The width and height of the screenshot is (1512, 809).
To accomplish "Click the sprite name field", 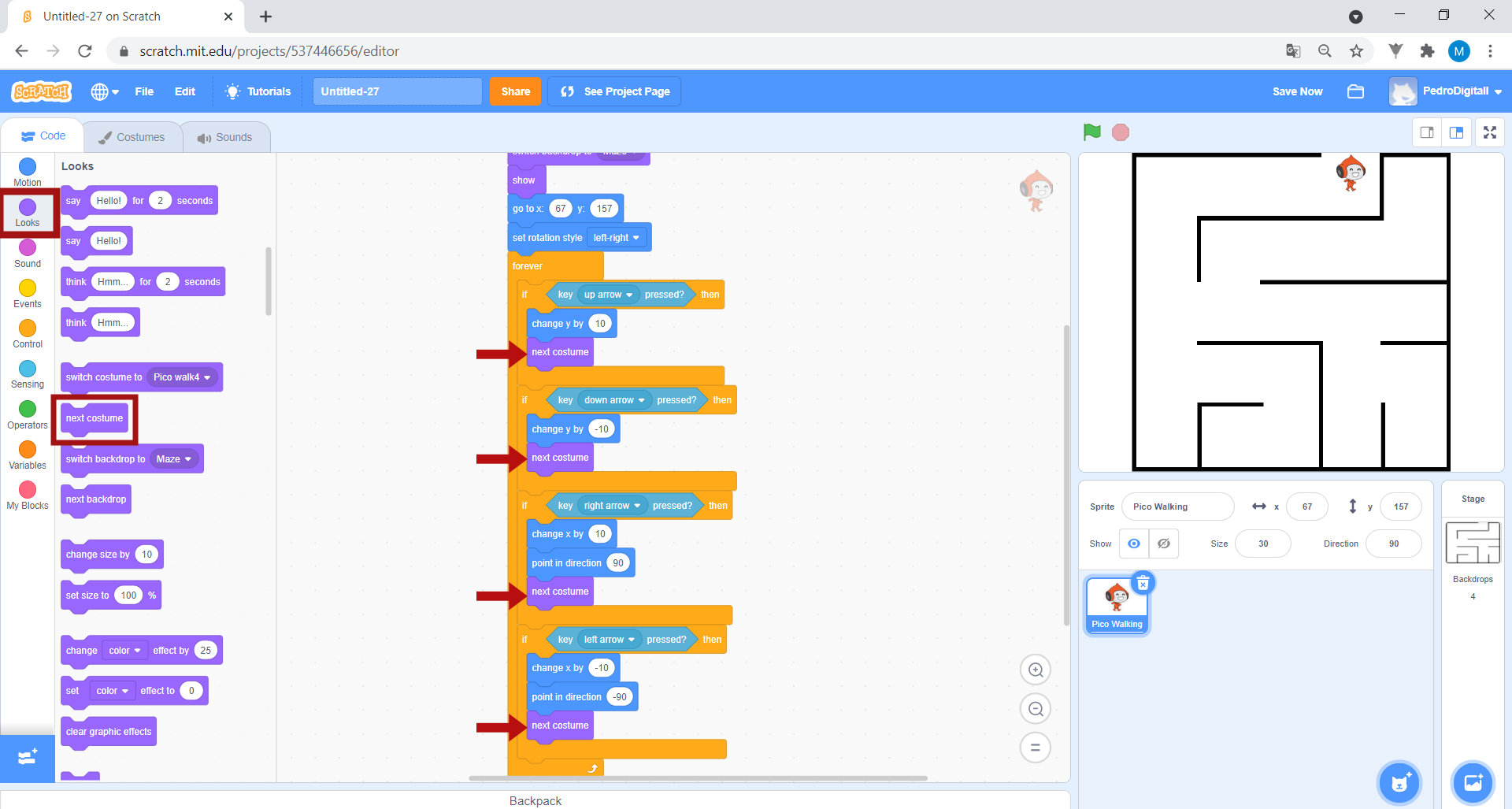I will 1177,507.
